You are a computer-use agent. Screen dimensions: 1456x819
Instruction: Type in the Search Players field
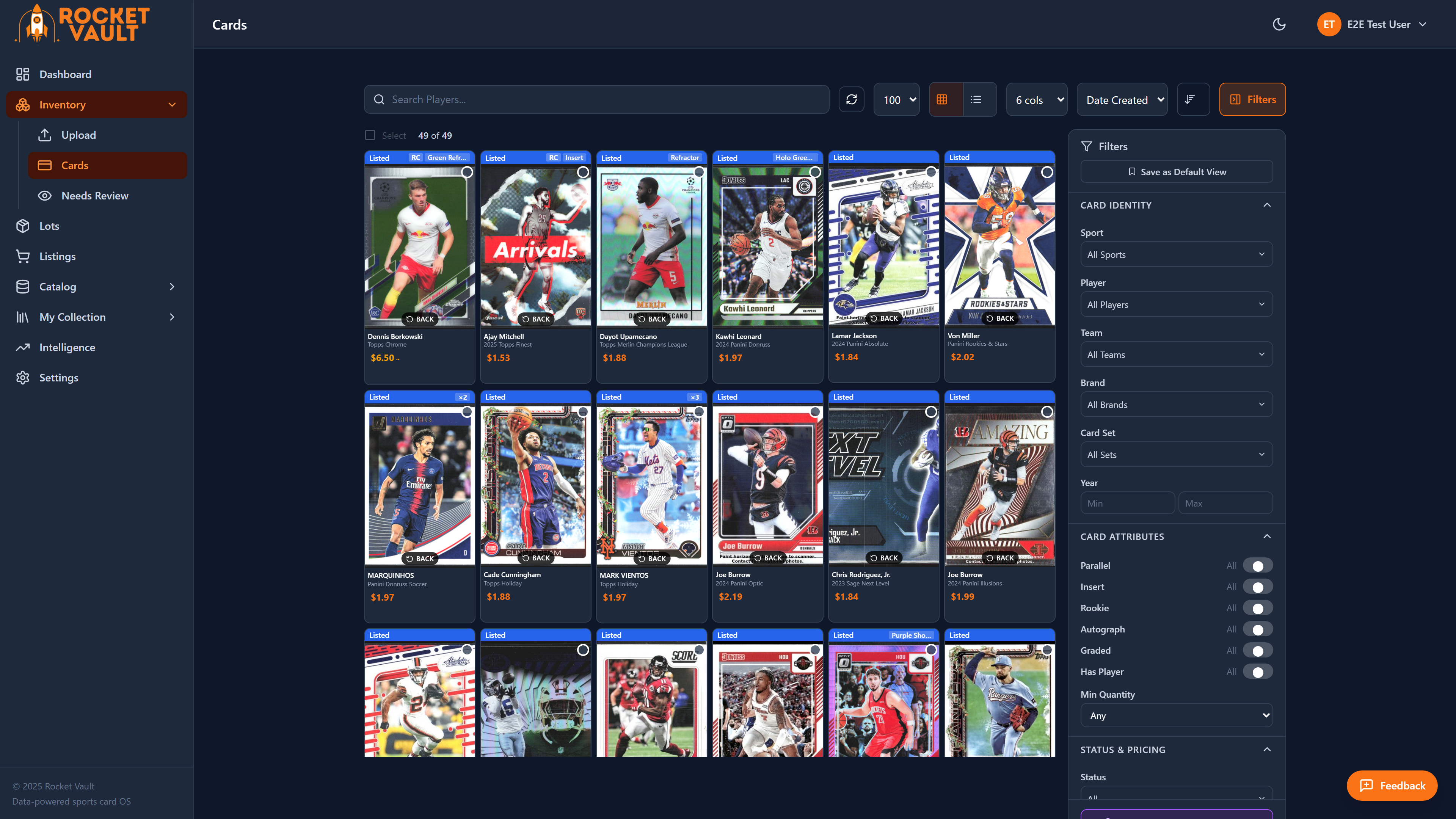(596, 99)
